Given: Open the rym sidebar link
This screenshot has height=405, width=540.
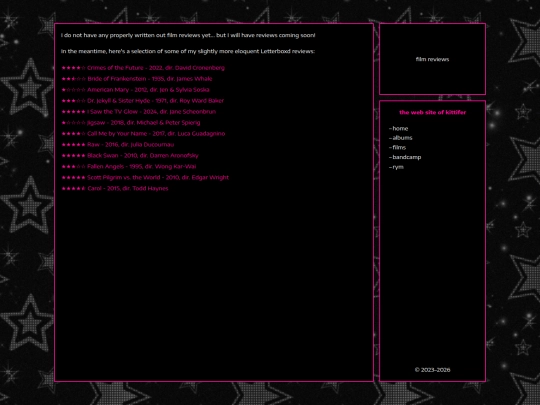Looking at the screenshot, I should (x=398, y=167).
